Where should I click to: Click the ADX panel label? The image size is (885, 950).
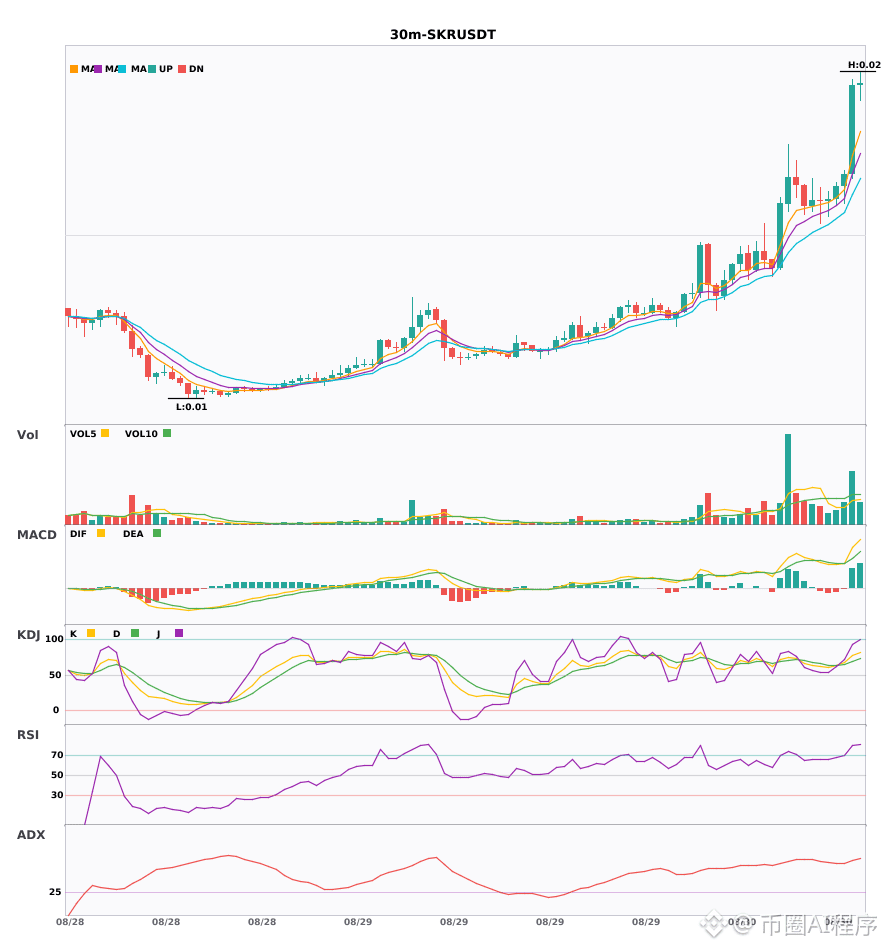pyautogui.click(x=31, y=835)
